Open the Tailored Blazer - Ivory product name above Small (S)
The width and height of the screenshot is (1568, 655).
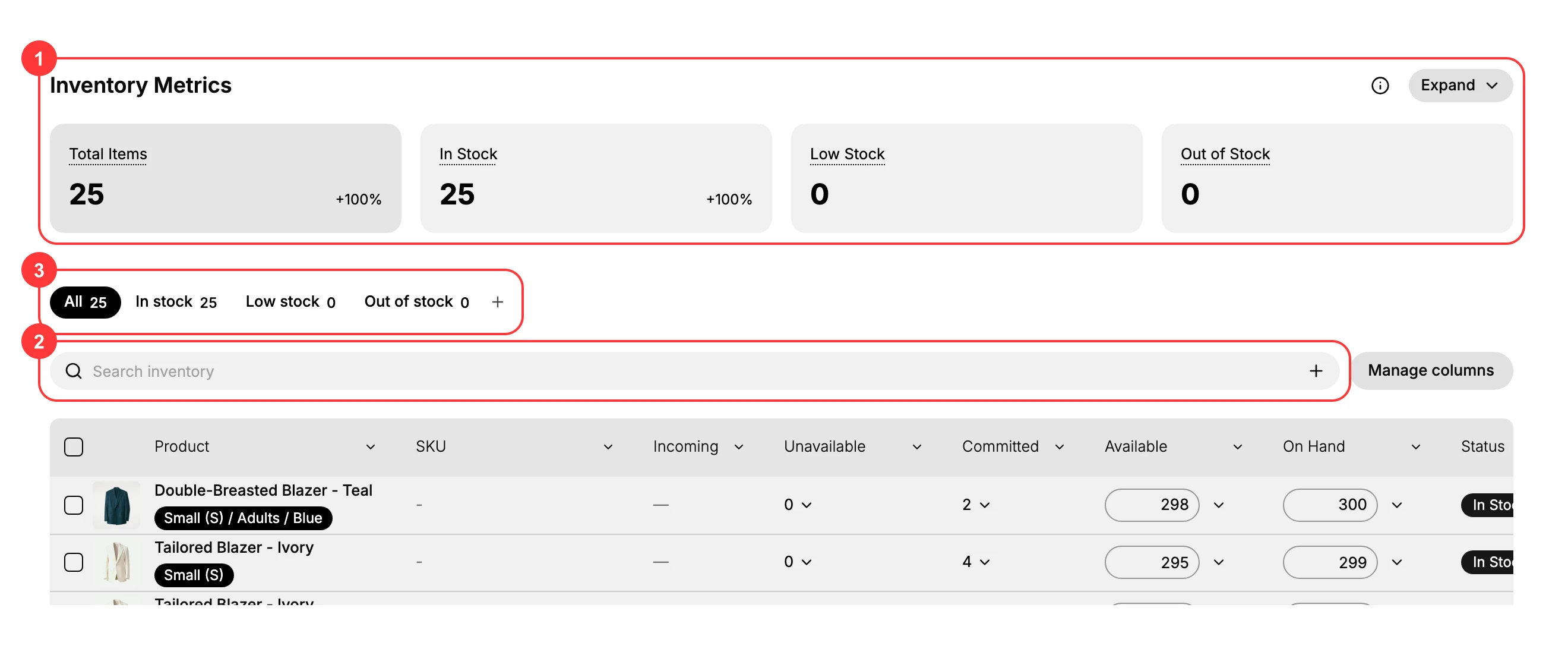[x=234, y=547]
